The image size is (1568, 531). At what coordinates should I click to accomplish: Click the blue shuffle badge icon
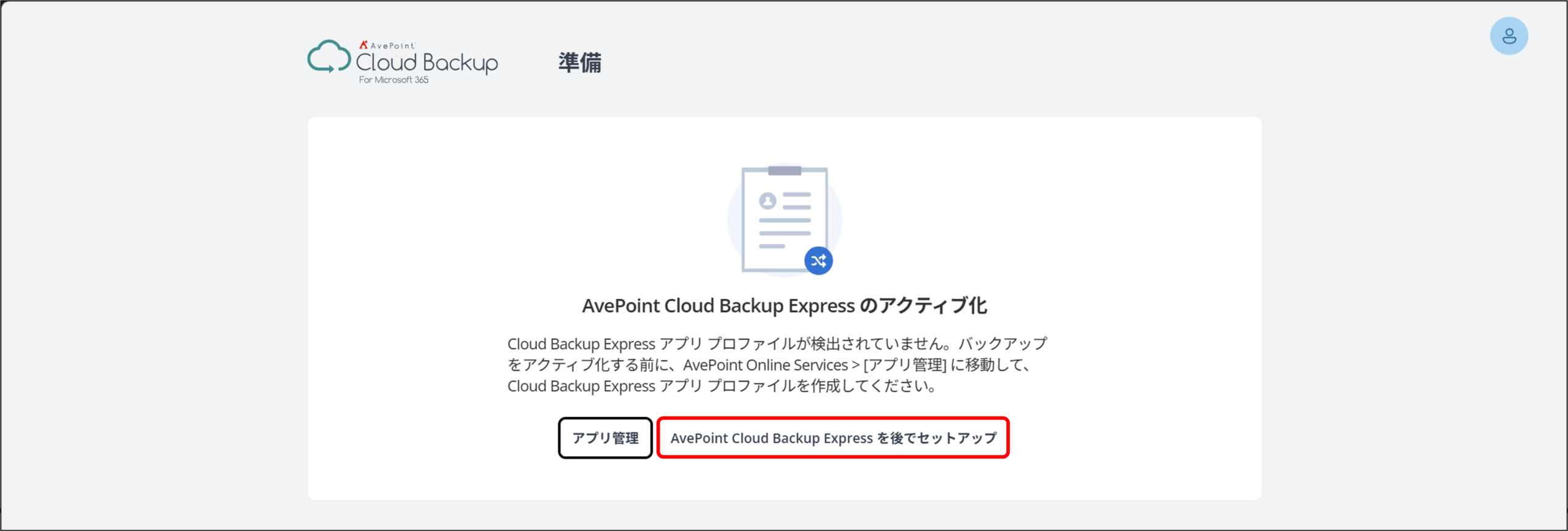[x=818, y=261]
